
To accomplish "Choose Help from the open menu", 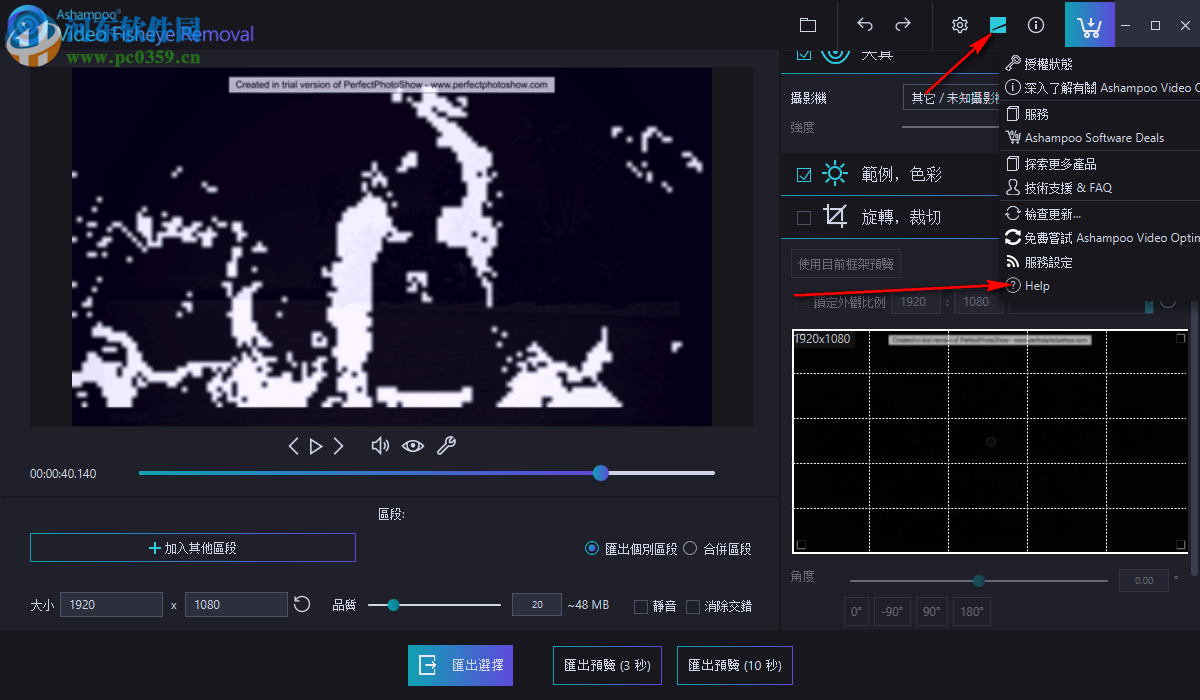I will (1036, 285).
